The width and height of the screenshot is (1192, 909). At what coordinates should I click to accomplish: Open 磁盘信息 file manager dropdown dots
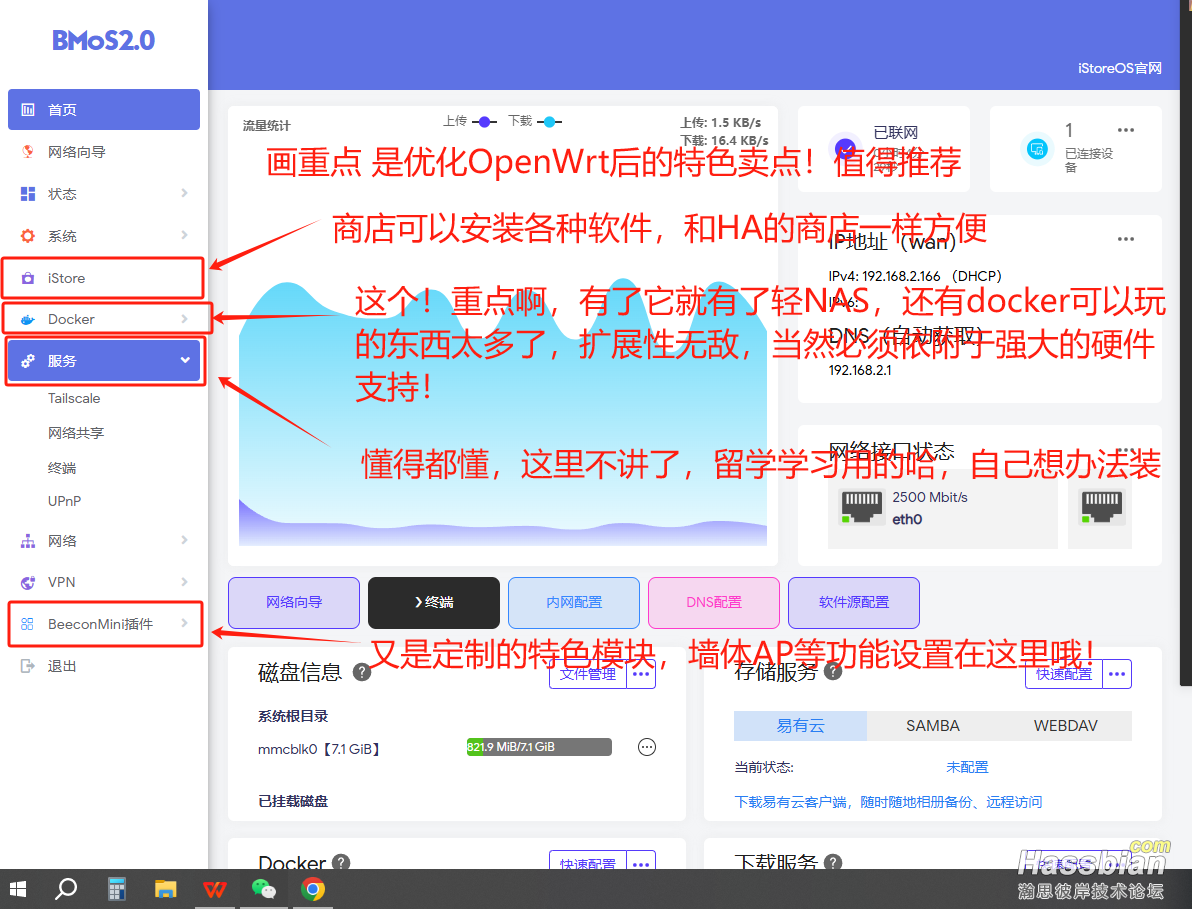(x=641, y=674)
